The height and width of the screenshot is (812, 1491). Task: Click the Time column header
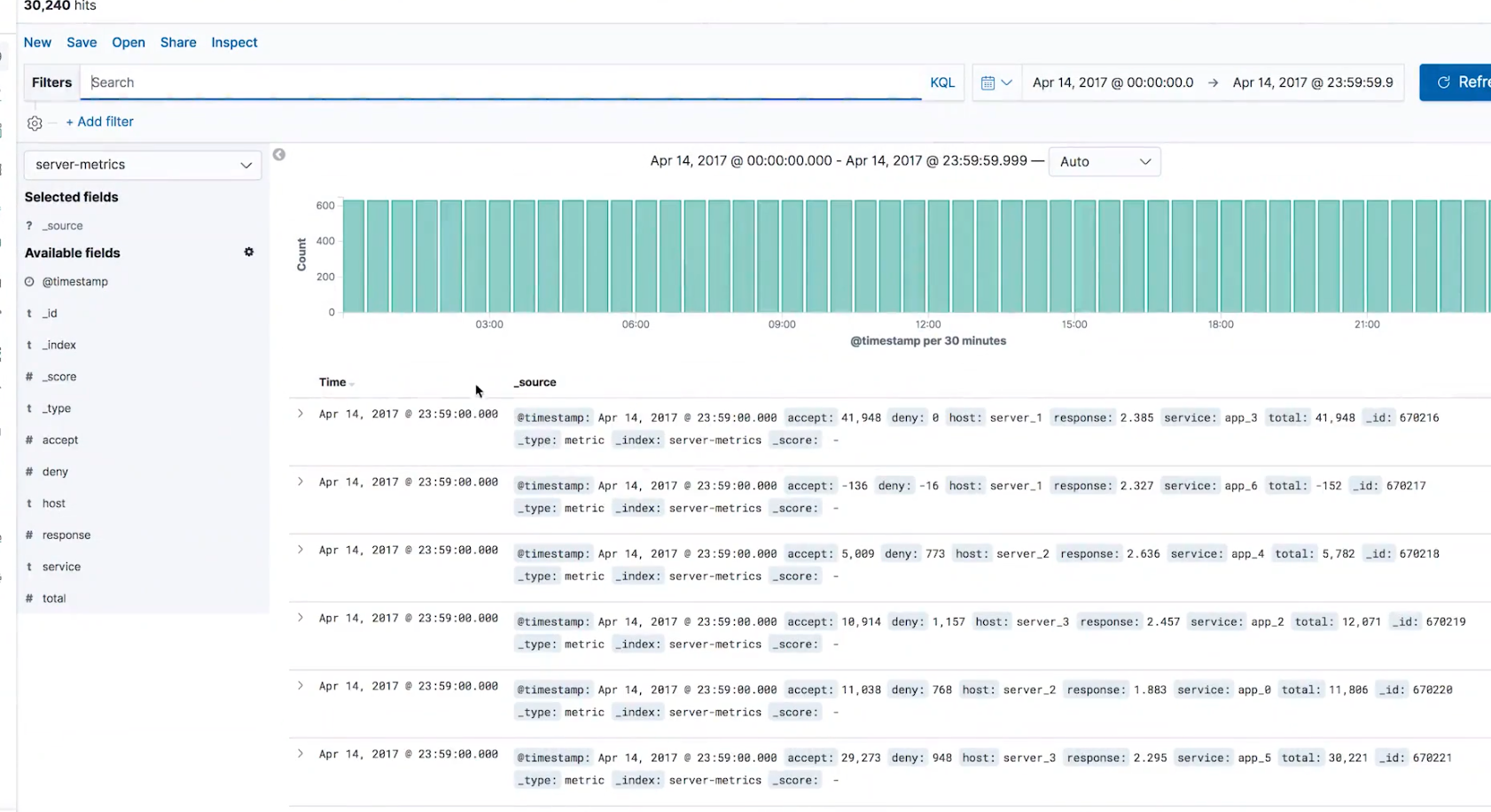pos(332,383)
